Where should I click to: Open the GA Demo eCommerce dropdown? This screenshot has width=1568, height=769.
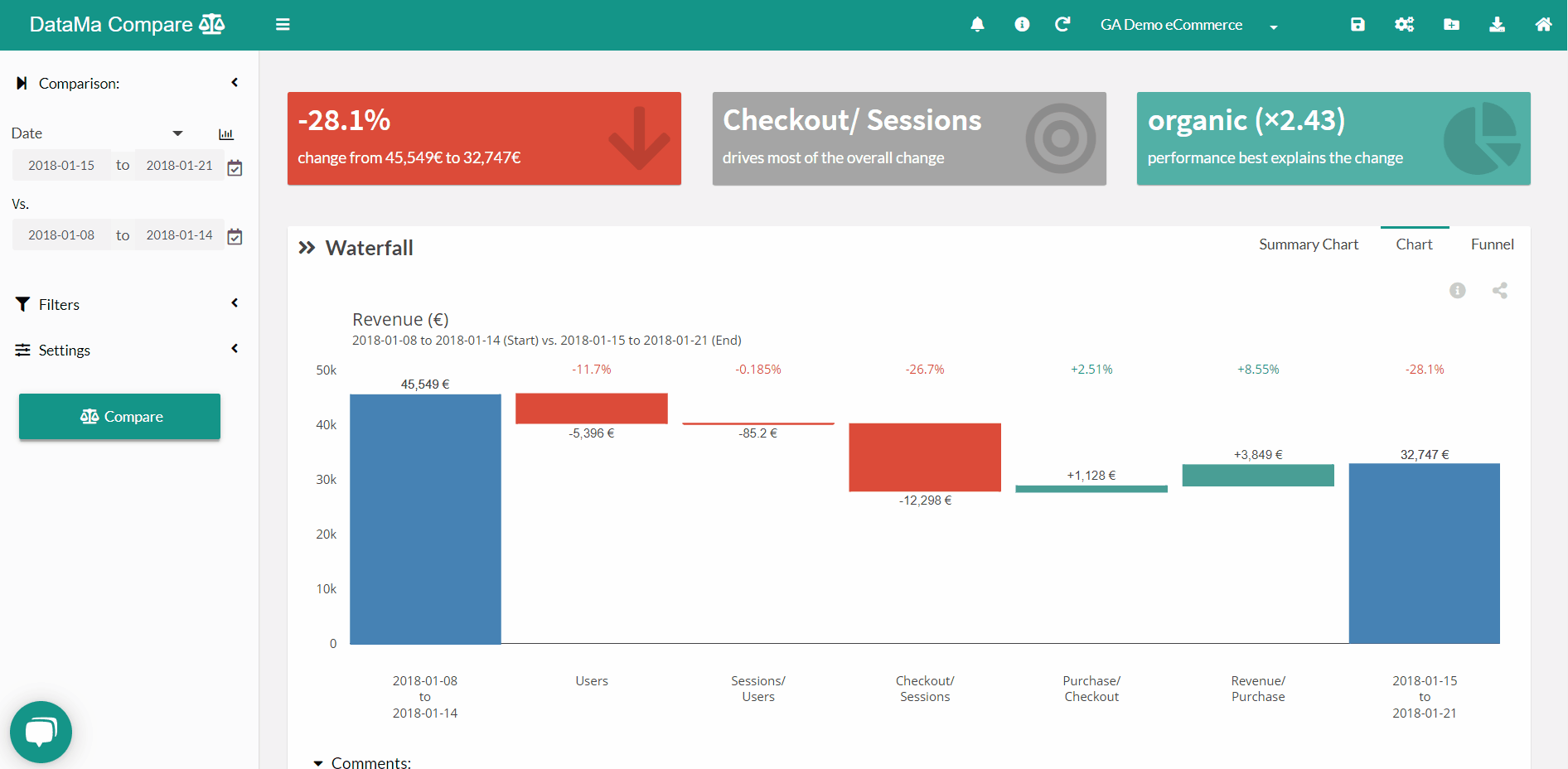(1188, 26)
